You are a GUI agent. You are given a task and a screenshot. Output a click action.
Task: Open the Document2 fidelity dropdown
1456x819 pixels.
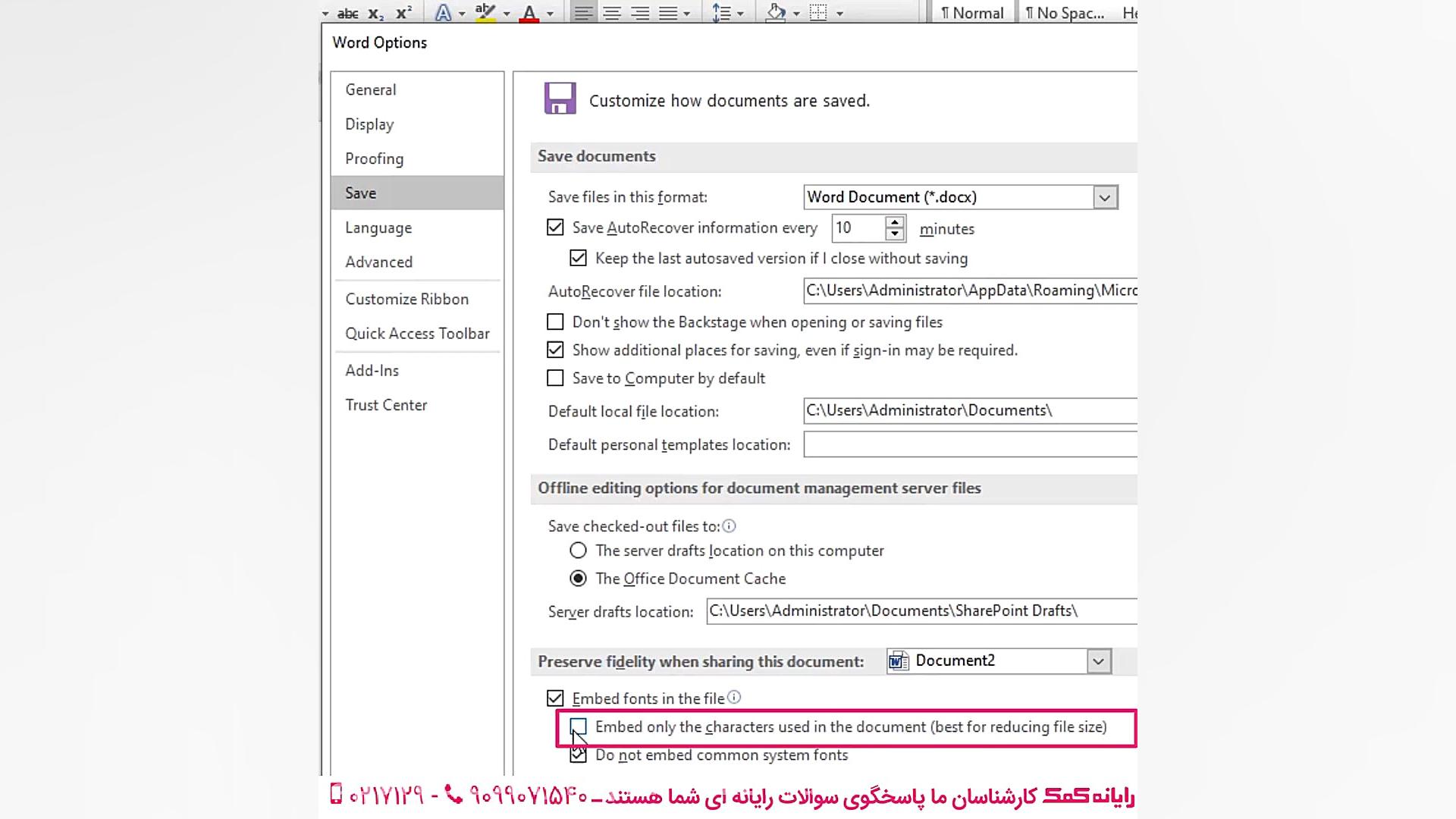coord(1097,661)
